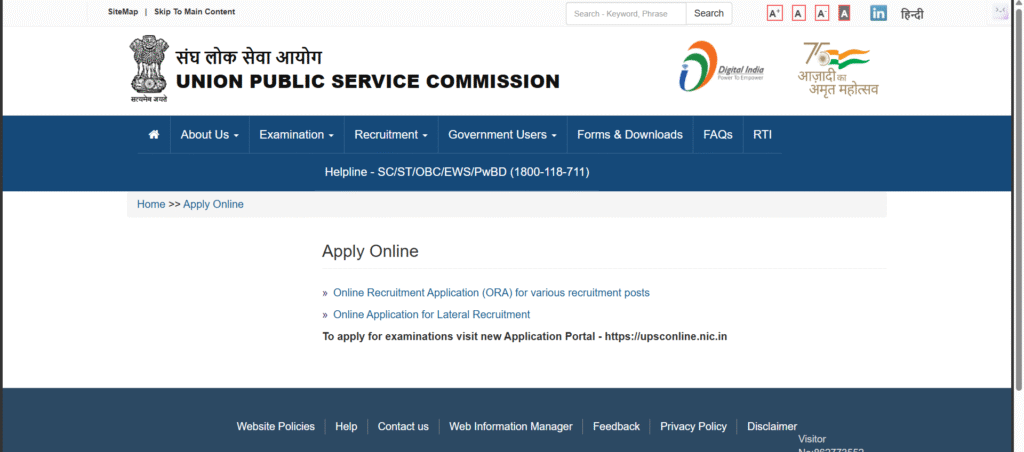Click the Union Public Service Commission title

[x=368, y=82]
